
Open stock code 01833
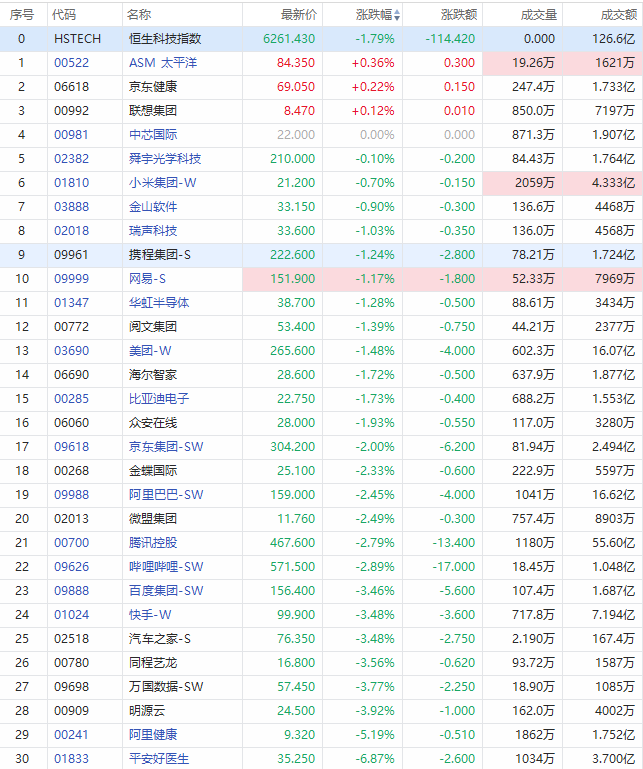pyautogui.click(x=72, y=760)
